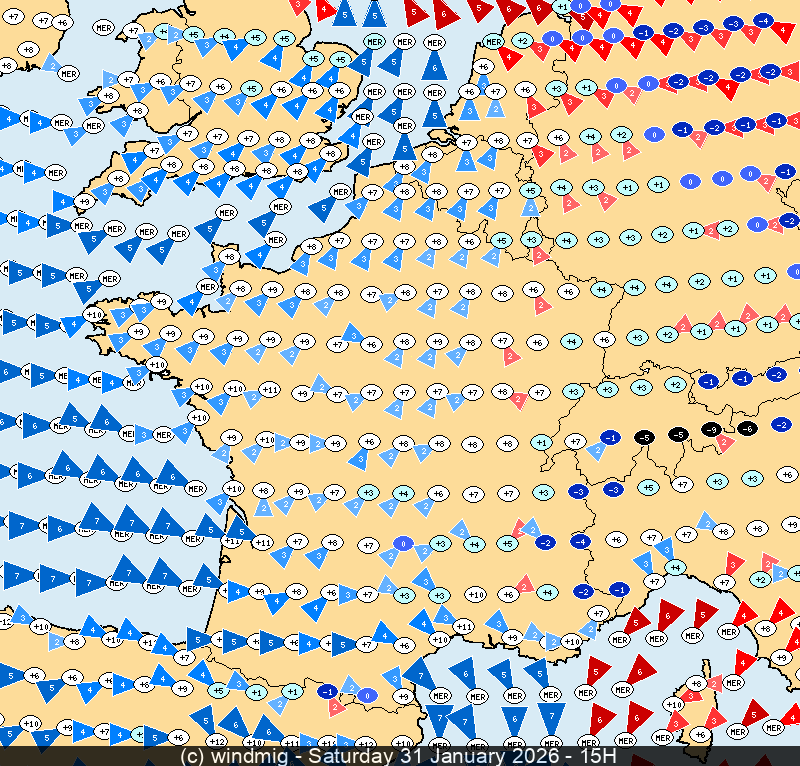Select the black -6 temperature marker
Screen dimensions: 800x766
[747, 428]
